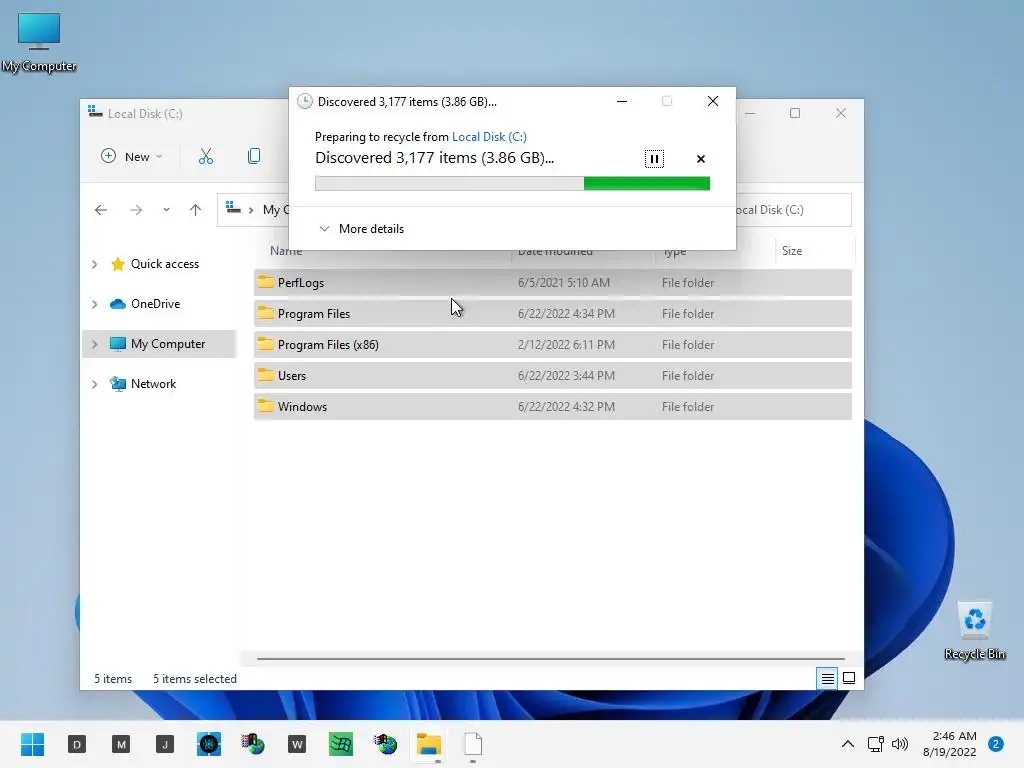Open the Windows Start menu
The width and height of the screenshot is (1024, 768).
(x=33, y=744)
